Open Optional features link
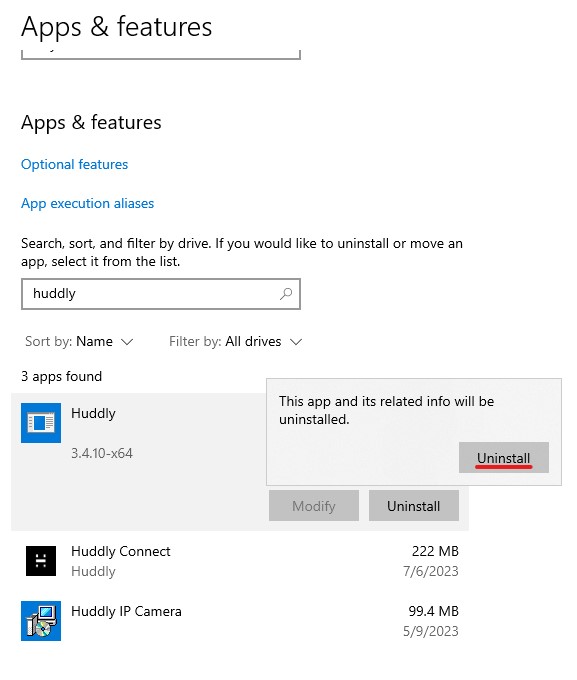Image resolution: width=577 pixels, height=680 pixels. (x=75, y=164)
